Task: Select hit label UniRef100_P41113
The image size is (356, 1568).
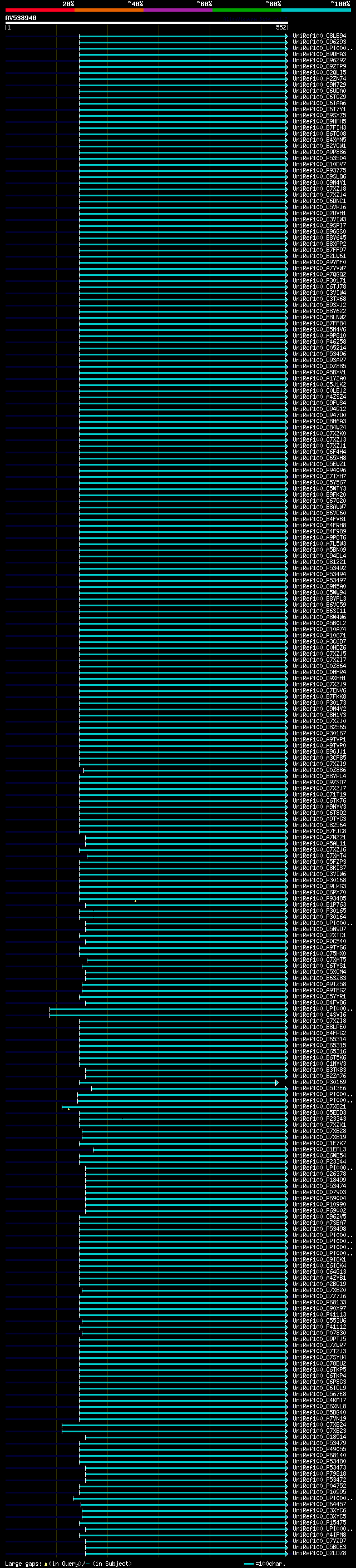Action: click(x=319, y=1314)
